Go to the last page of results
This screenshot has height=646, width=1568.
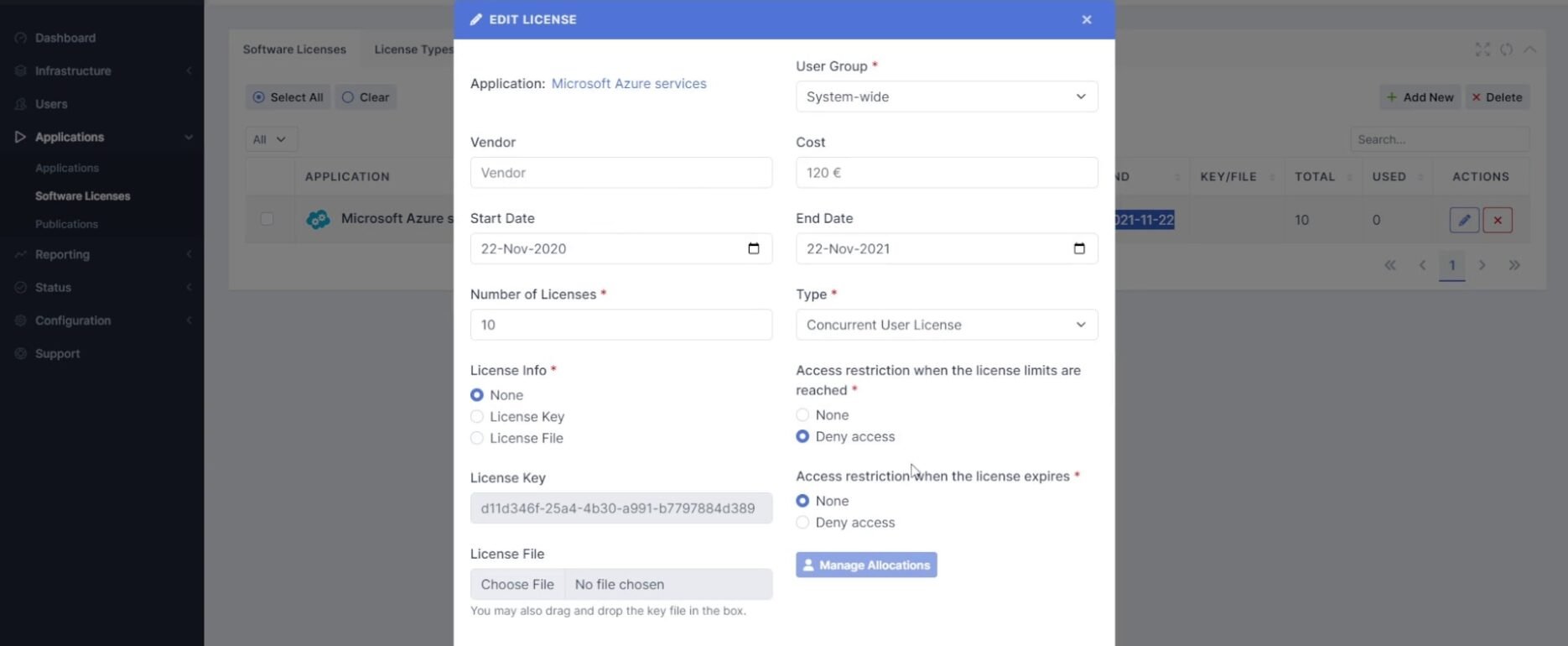(x=1514, y=265)
